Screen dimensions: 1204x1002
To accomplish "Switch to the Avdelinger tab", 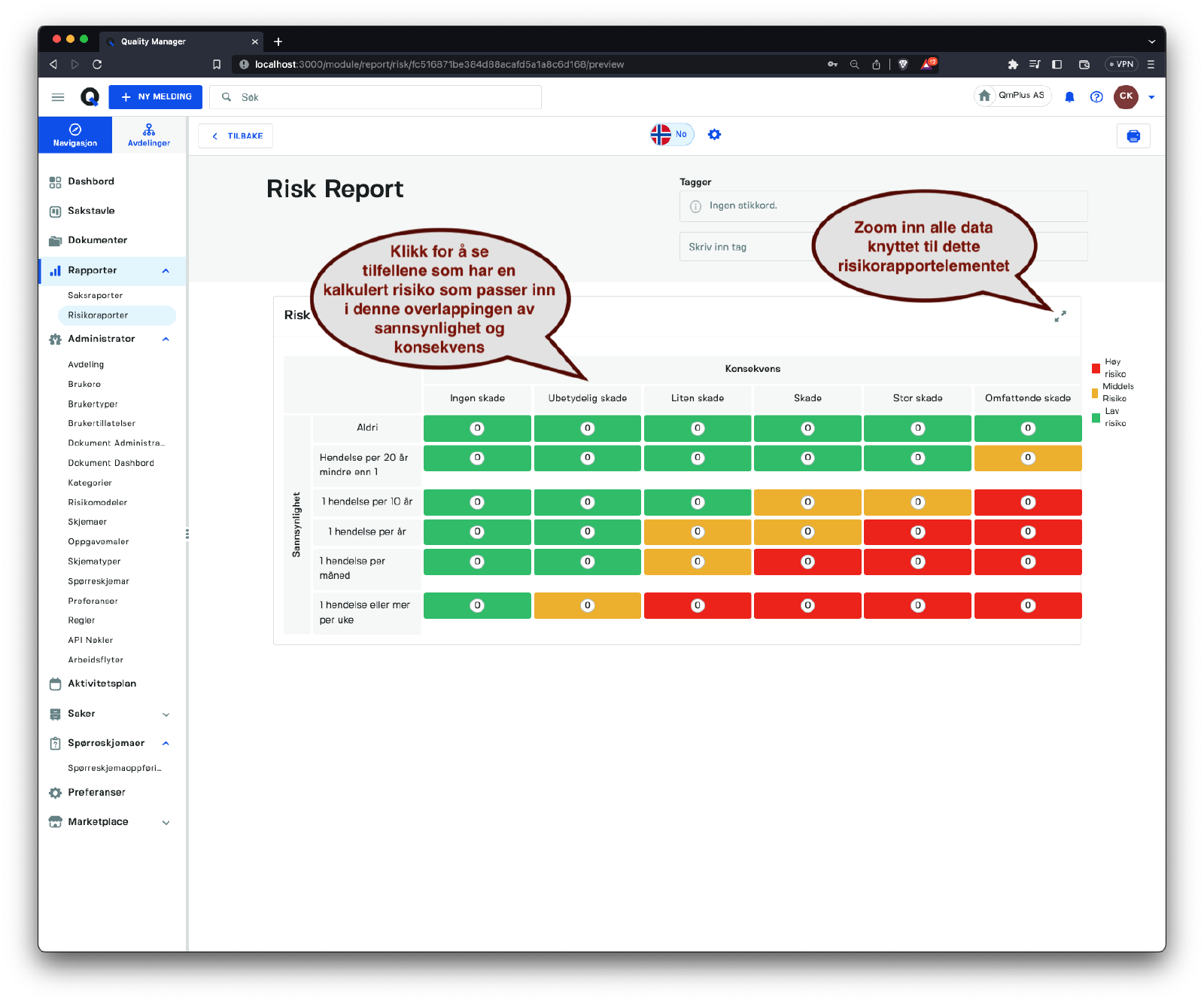I will point(149,135).
